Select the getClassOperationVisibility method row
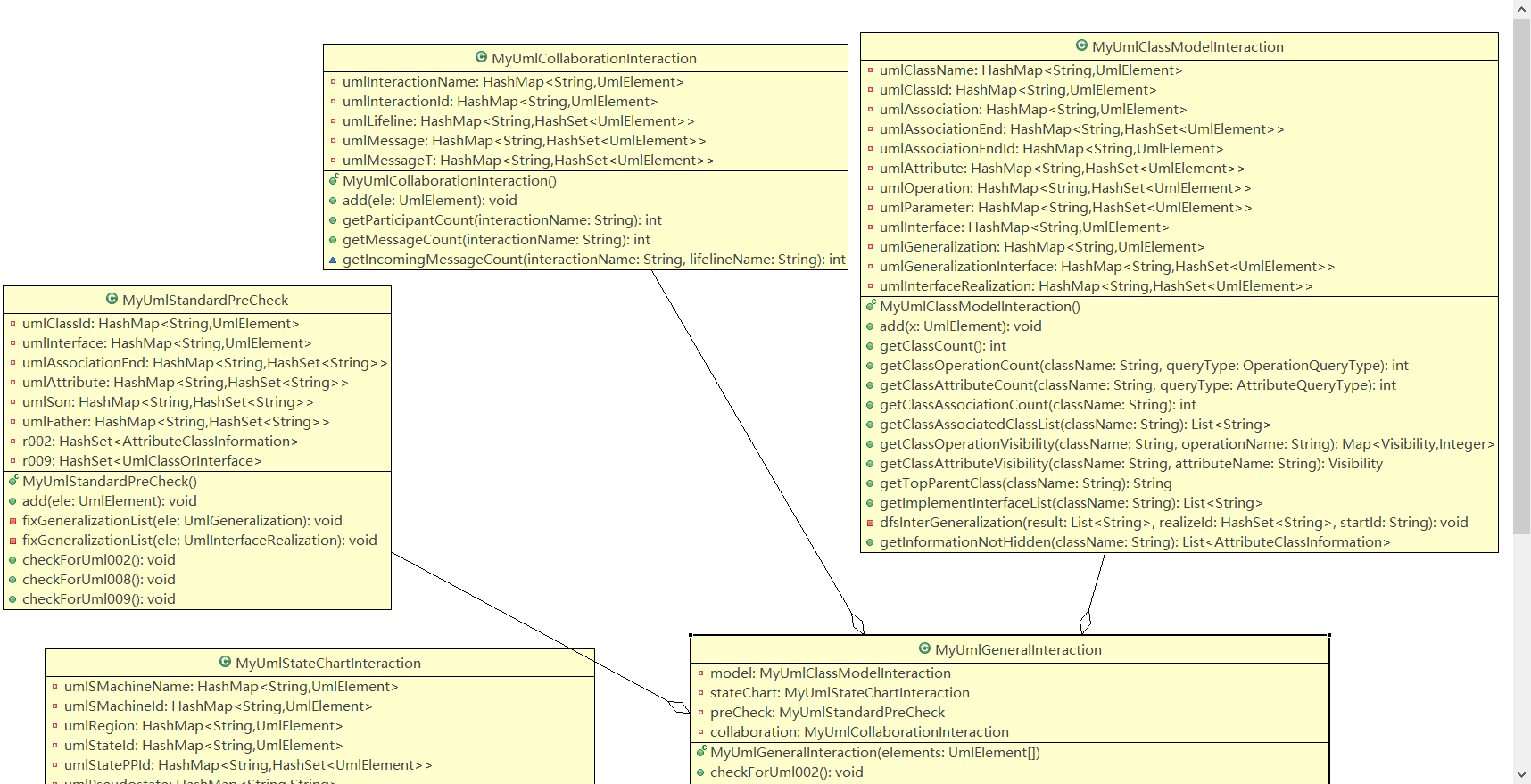 tap(1187, 444)
